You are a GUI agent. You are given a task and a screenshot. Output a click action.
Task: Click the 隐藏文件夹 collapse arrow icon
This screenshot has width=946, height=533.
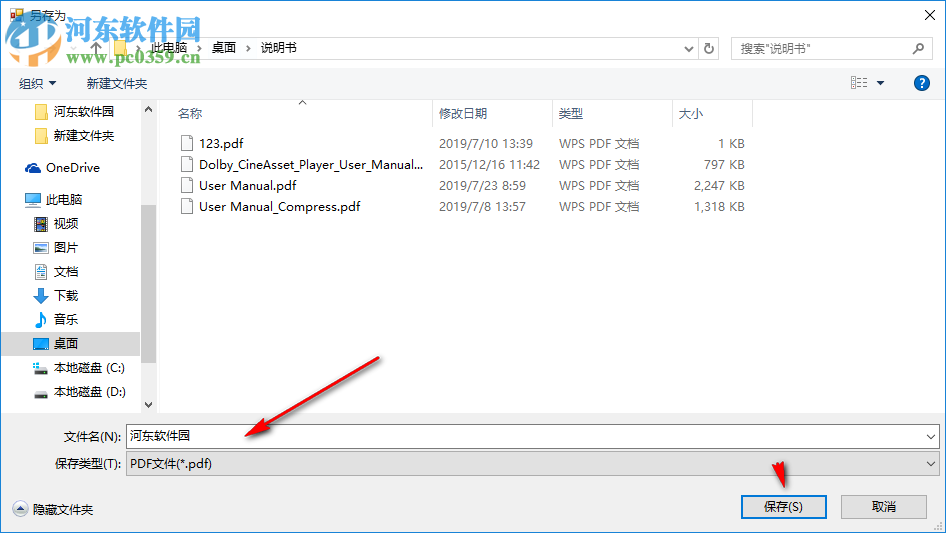click(20, 509)
